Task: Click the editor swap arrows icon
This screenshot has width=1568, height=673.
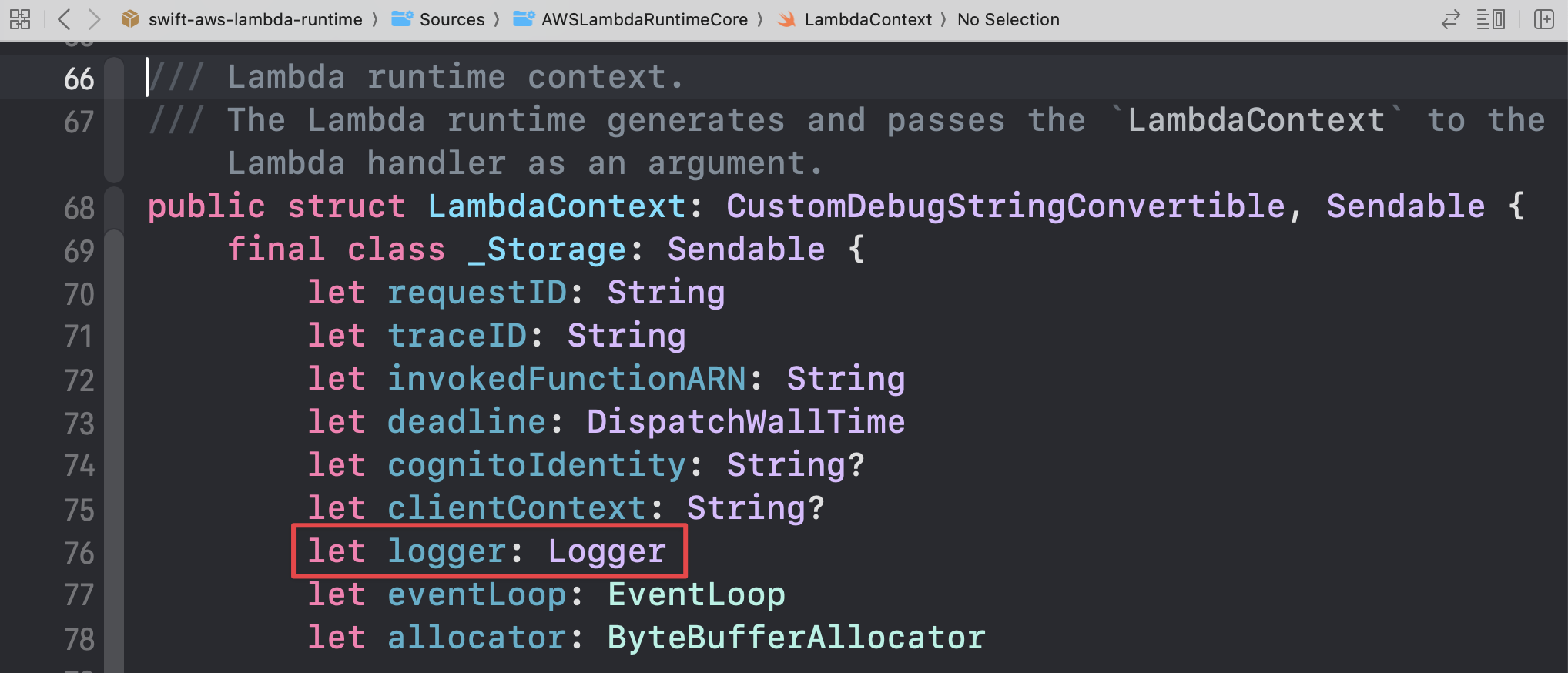Action: [1451, 19]
